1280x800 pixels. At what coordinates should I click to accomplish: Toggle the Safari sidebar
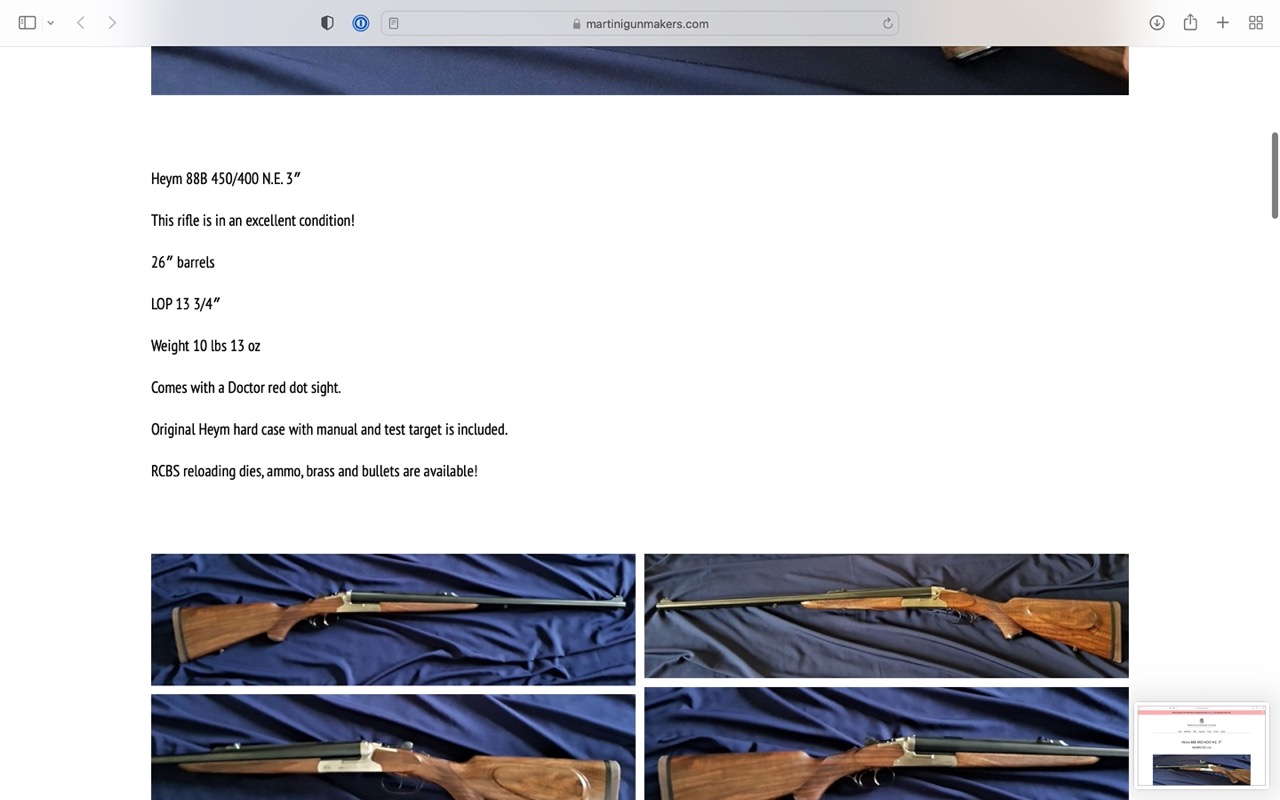click(27, 23)
